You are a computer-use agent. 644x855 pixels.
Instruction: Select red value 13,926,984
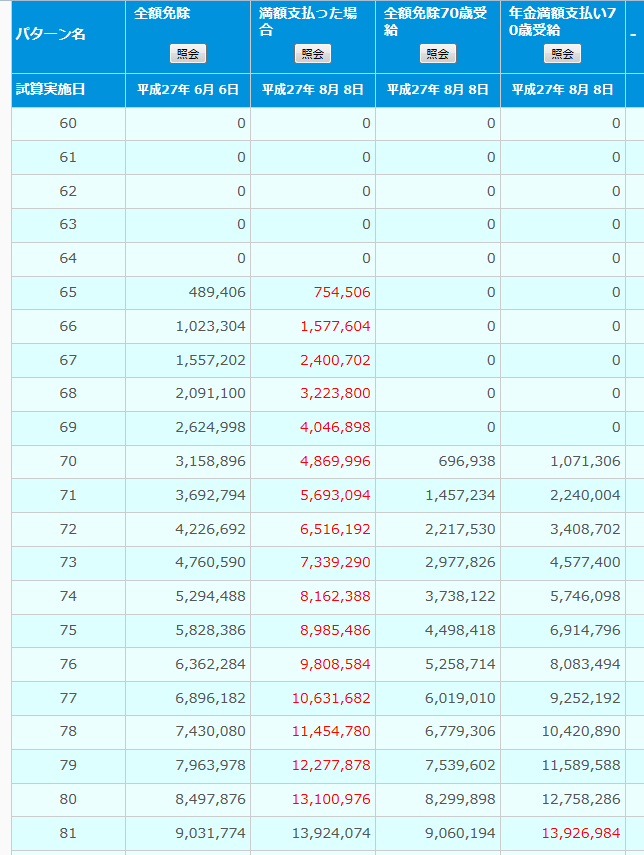click(581, 833)
